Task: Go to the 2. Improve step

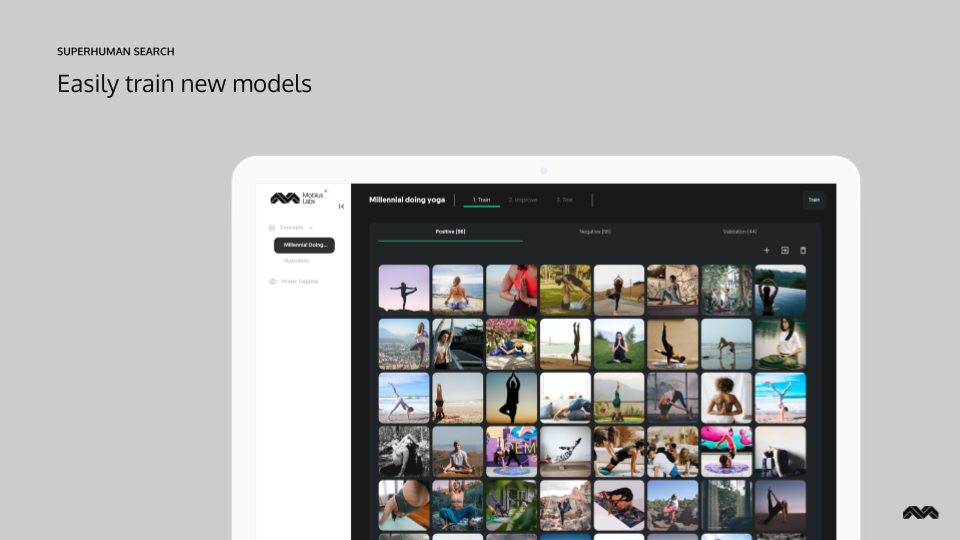Action: pyautogui.click(x=523, y=200)
